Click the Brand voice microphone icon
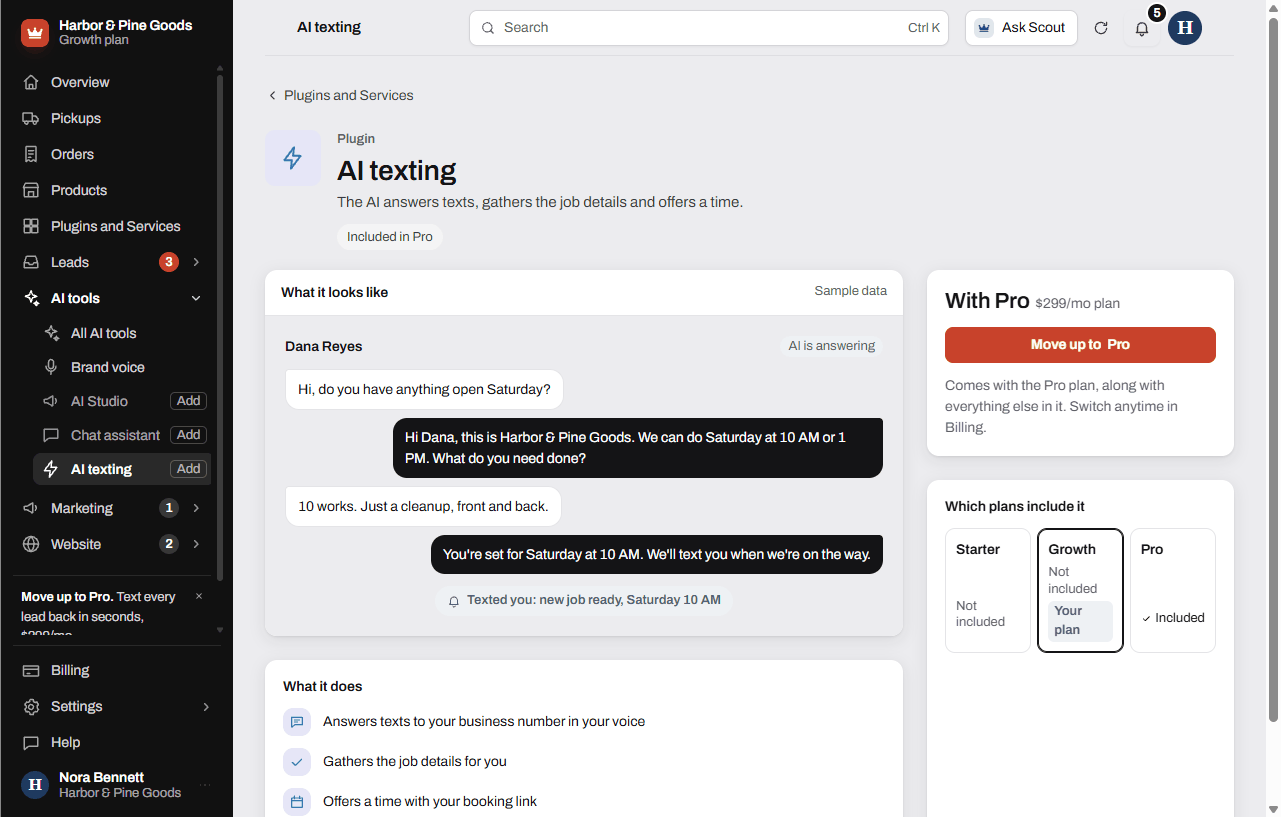This screenshot has width=1281, height=817. [x=51, y=367]
